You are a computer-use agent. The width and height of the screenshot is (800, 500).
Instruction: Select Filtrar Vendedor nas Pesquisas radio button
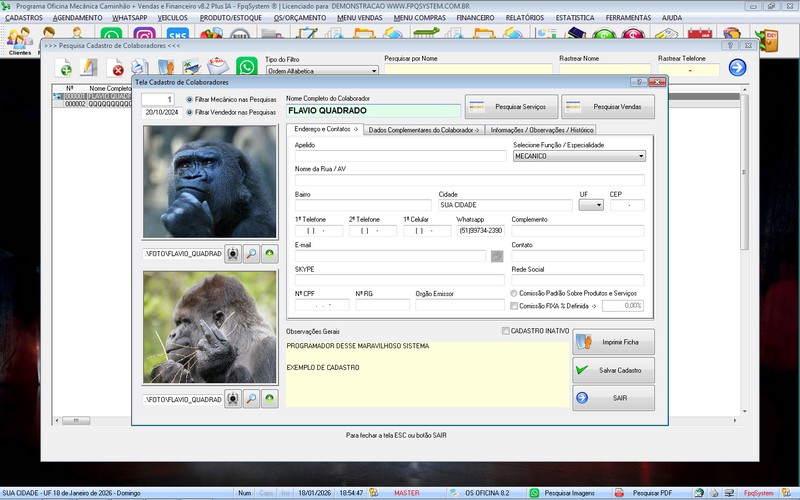(x=190, y=112)
